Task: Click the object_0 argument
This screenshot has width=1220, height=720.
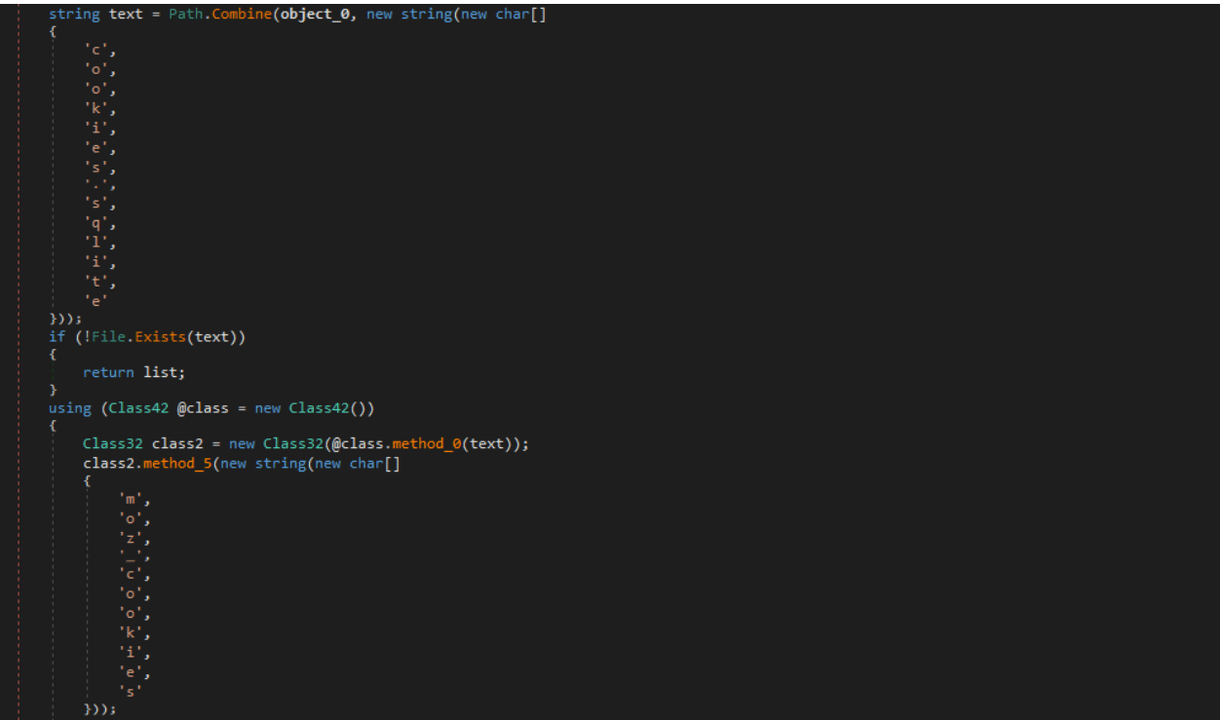Action: [315, 14]
